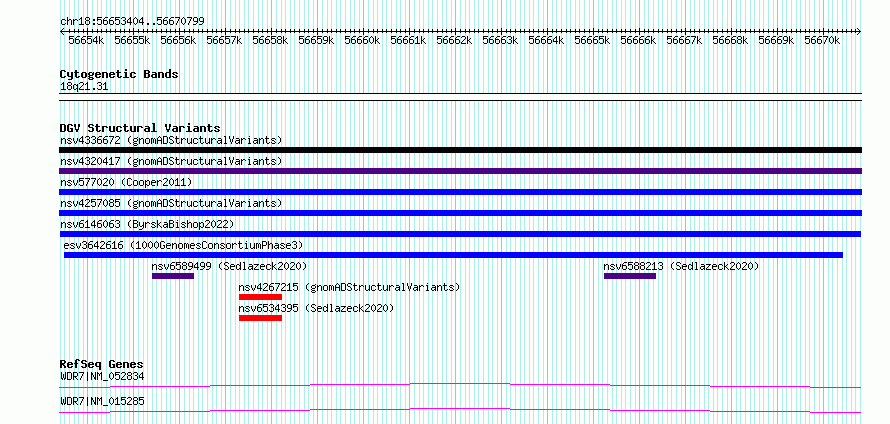890x424 pixels.
Task: Click the Cytogenetic Bands track heading
Action: point(119,74)
